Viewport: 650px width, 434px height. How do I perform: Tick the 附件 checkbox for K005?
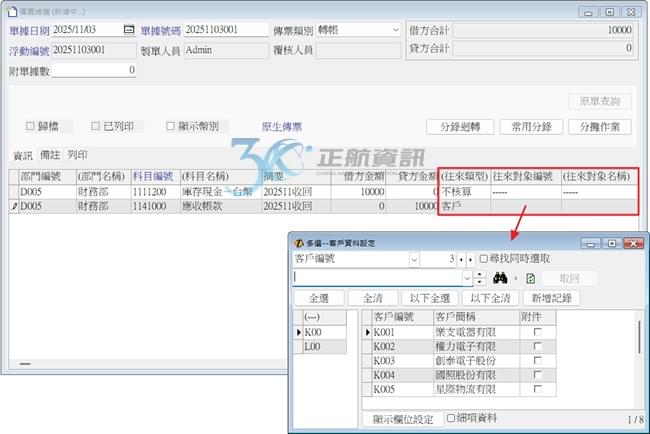(x=537, y=389)
